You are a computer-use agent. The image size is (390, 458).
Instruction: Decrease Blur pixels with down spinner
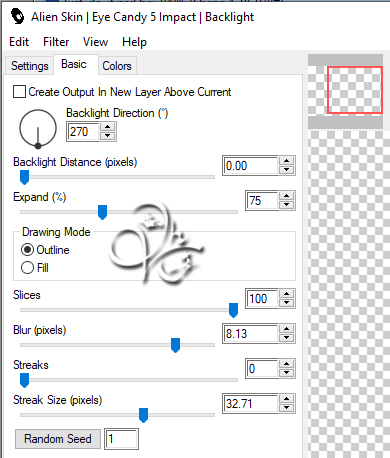[x=286, y=338]
